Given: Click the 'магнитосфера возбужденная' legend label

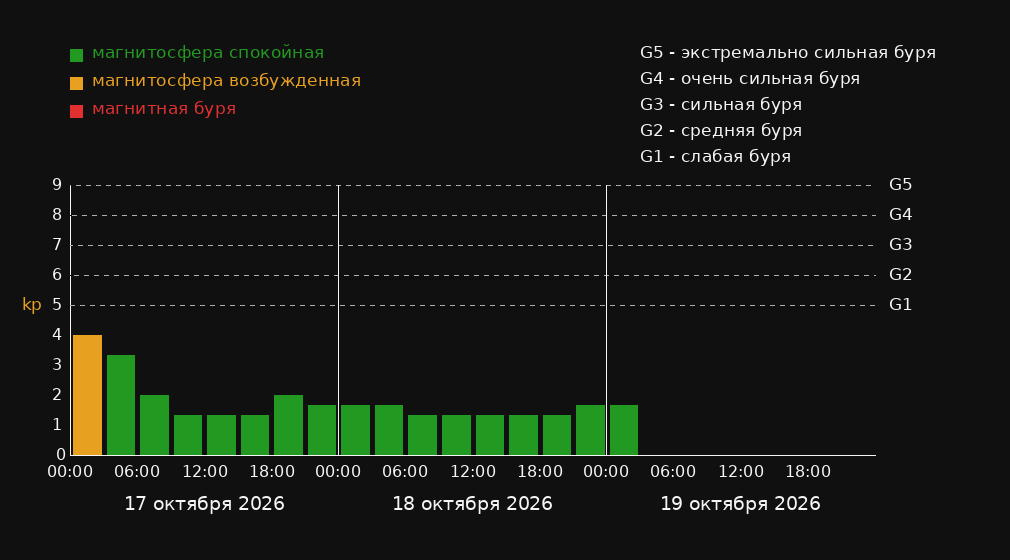Looking at the screenshot, I should click(x=227, y=81).
